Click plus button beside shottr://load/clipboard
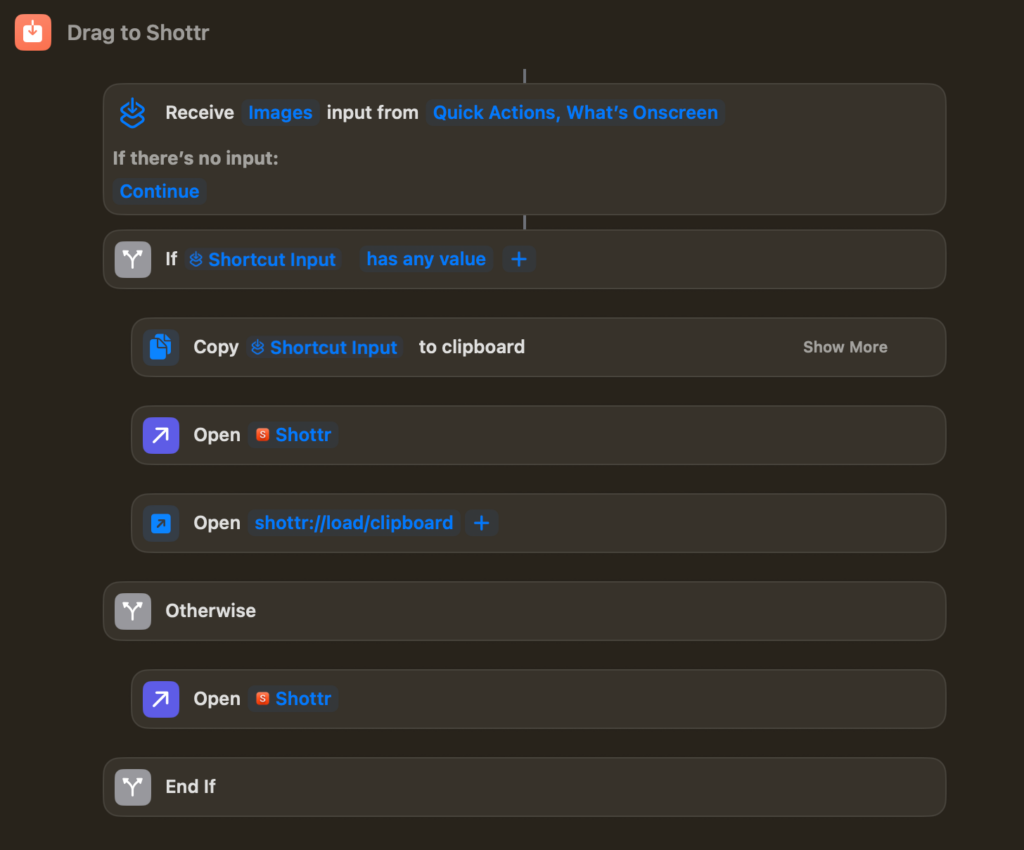The width and height of the screenshot is (1024, 850). pyautogui.click(x=481, y=523)
